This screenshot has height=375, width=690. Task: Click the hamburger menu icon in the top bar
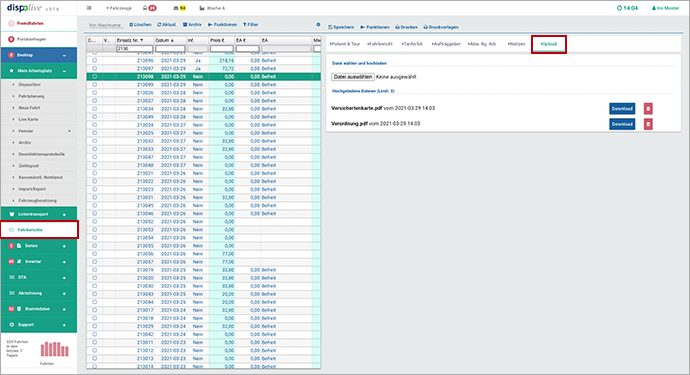[x=89, y=8]
